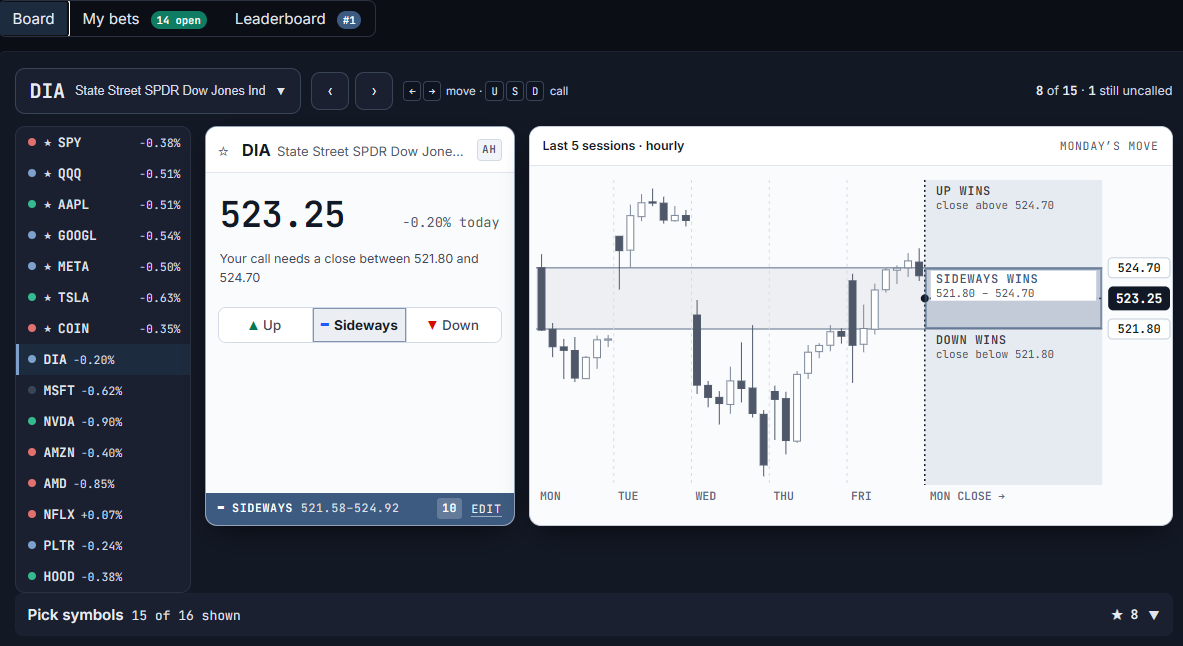Click the MONDAY'S MOVE label
Screen dimensions: 1183x646
(1108, 146)
